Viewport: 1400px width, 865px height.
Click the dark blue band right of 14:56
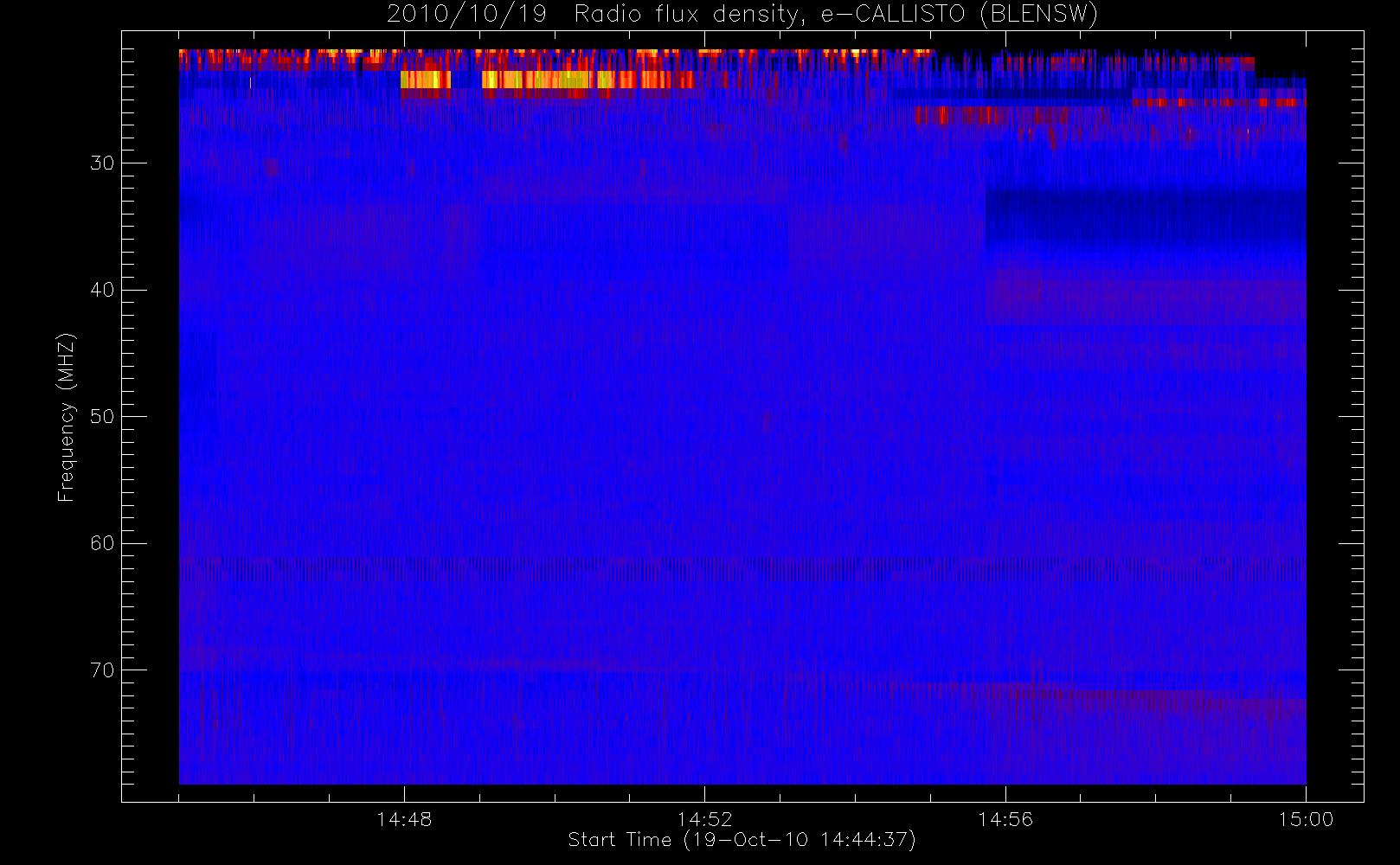click(1146, 216)
